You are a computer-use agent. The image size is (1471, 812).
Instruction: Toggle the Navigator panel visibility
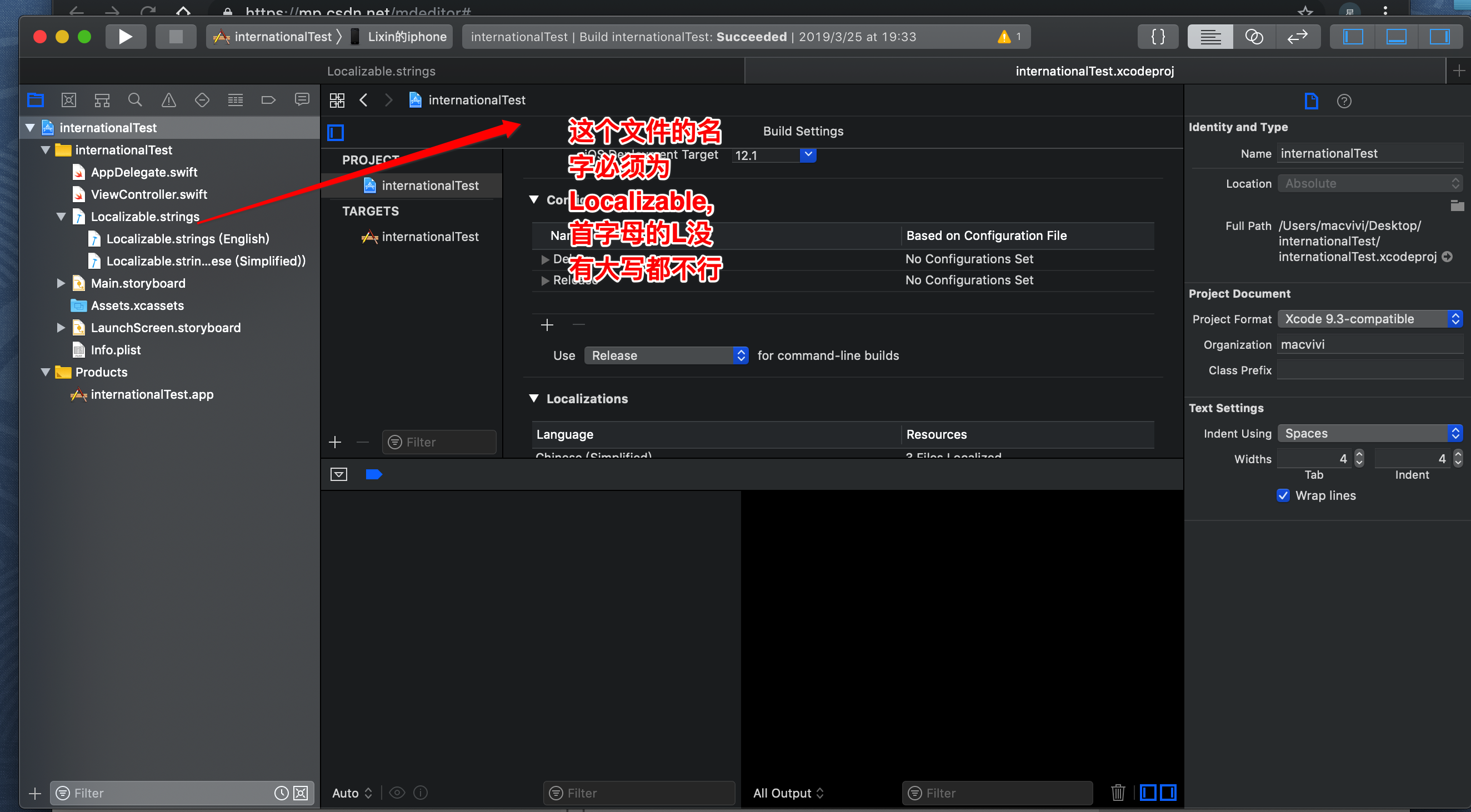point(1352,37)
